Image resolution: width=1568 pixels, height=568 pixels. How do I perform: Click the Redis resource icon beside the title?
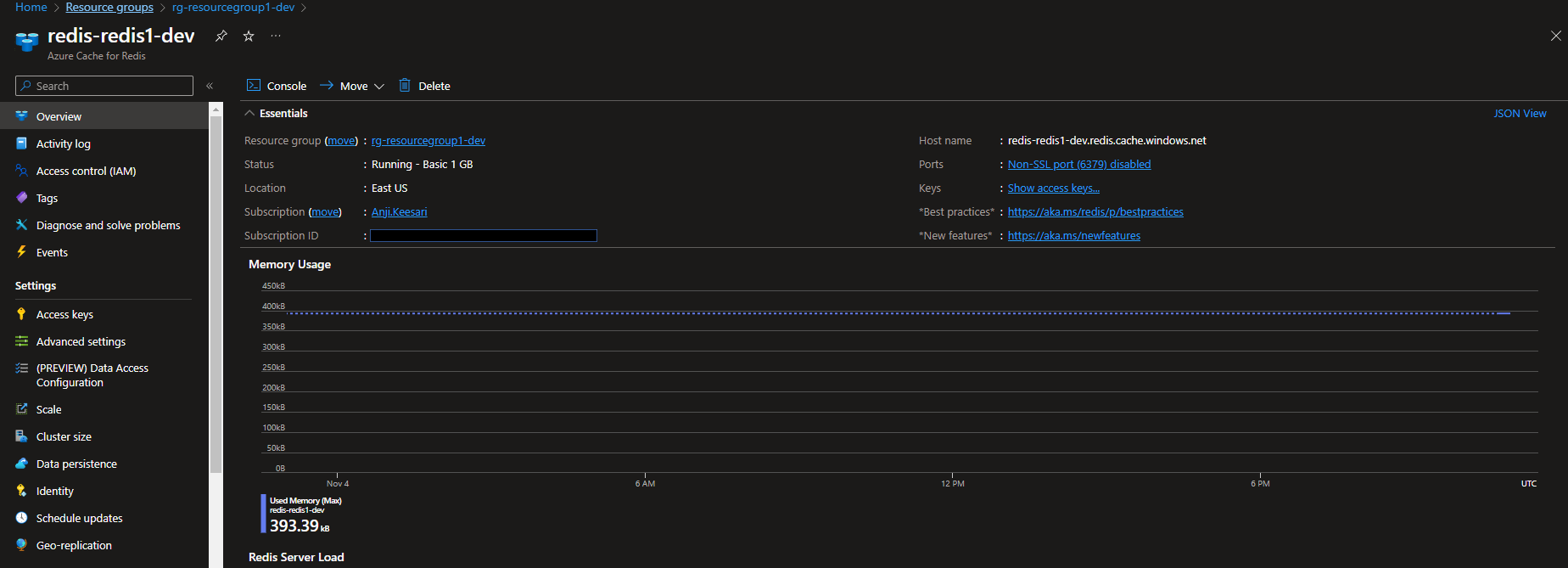pyautogui.click(x=27, y=41)
